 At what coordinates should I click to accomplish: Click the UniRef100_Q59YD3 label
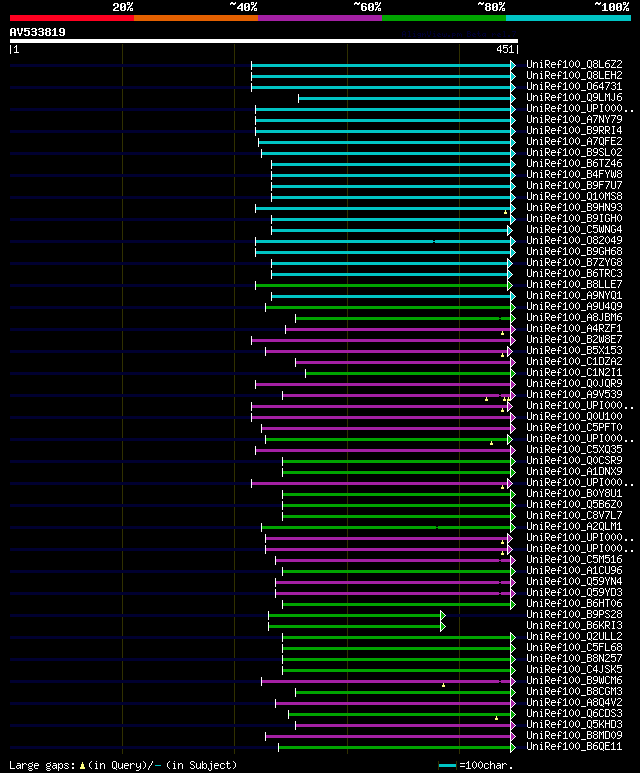click(x=574, y=593)
